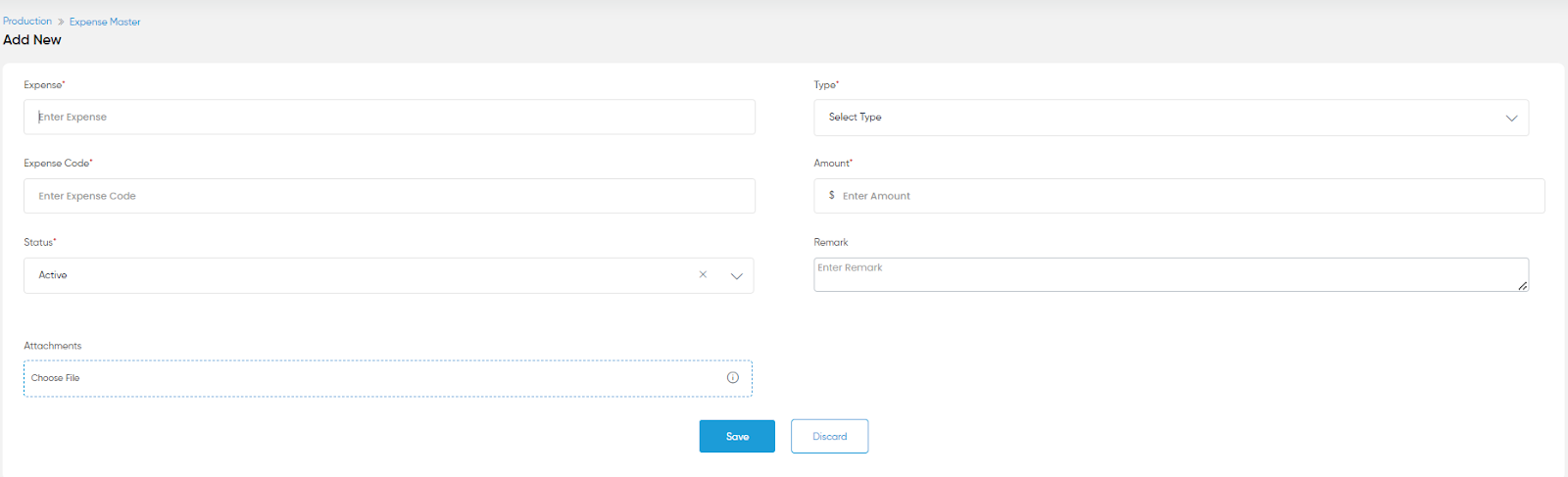This screenshot has height=477, width=1568.
Task: Click the Type field label
Action: [x=826, y=85]
